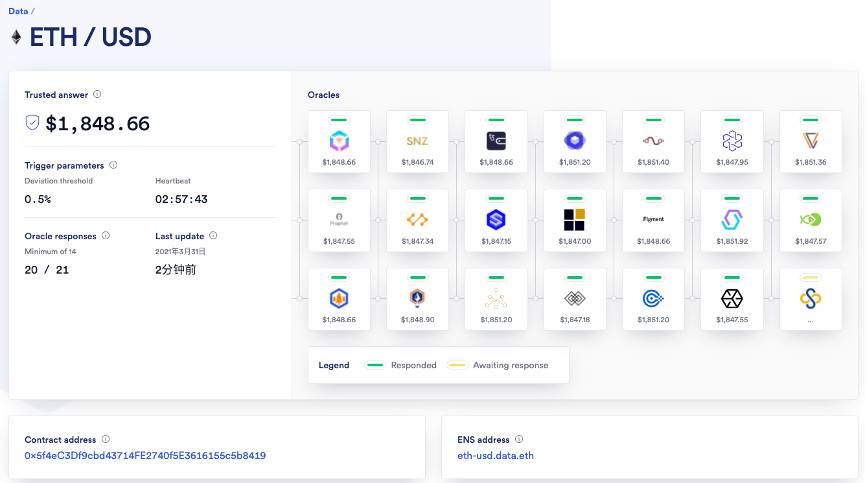Click the blue hexagon S oracle logo
Image resolution: width=866 pixels, height=483 pixels.
pos(496,218)
